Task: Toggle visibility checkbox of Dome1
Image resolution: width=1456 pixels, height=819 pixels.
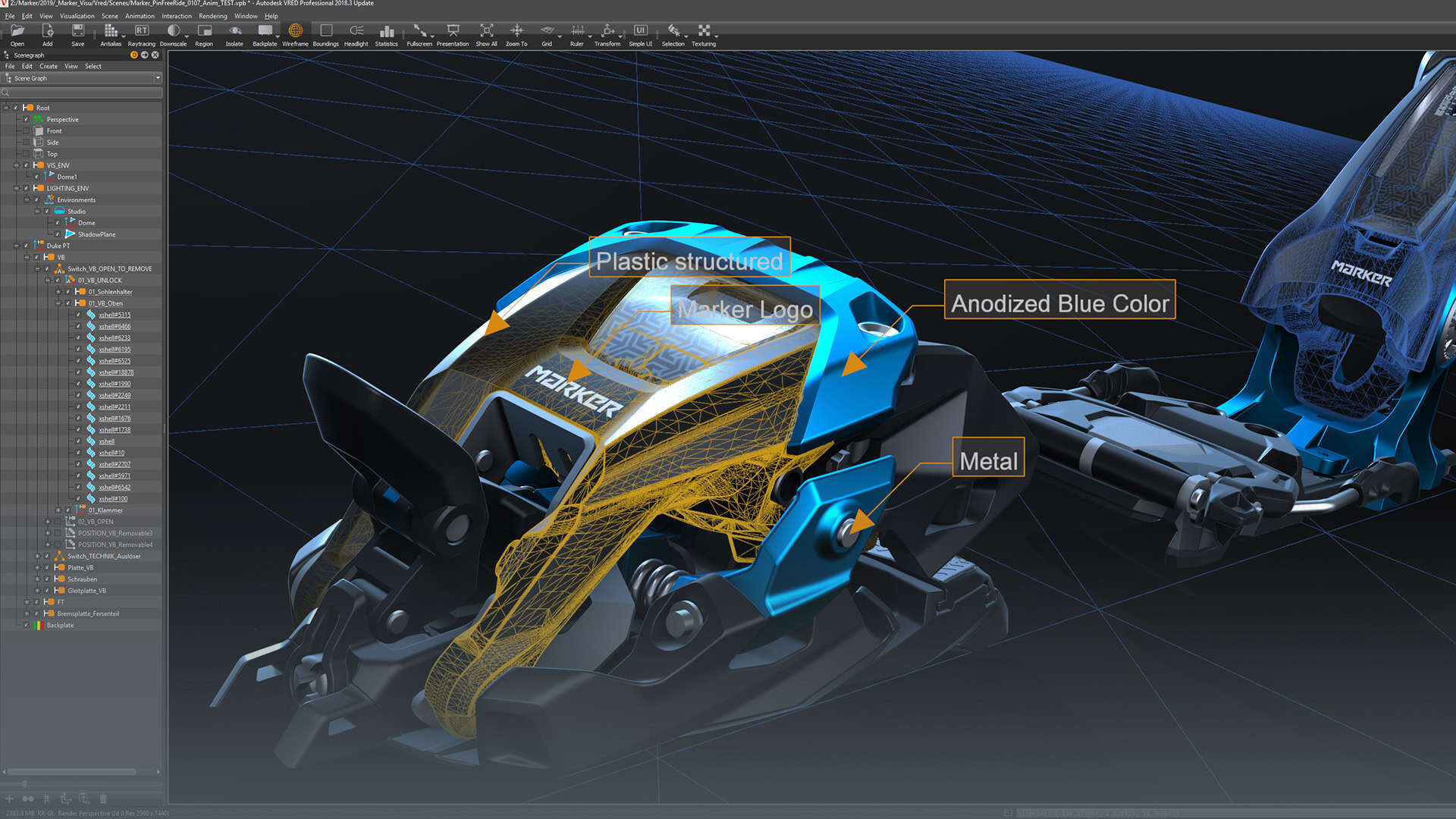Action: (36, 177)
